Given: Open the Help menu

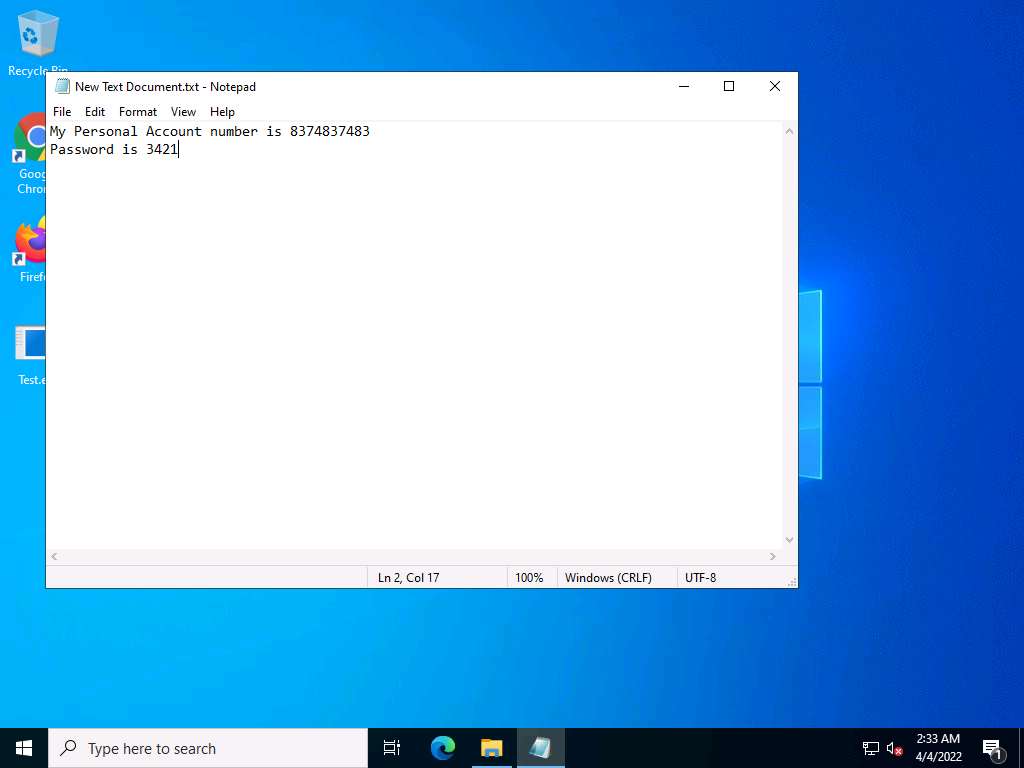Looking at the screenshot, I should click(x=222, y=112).
